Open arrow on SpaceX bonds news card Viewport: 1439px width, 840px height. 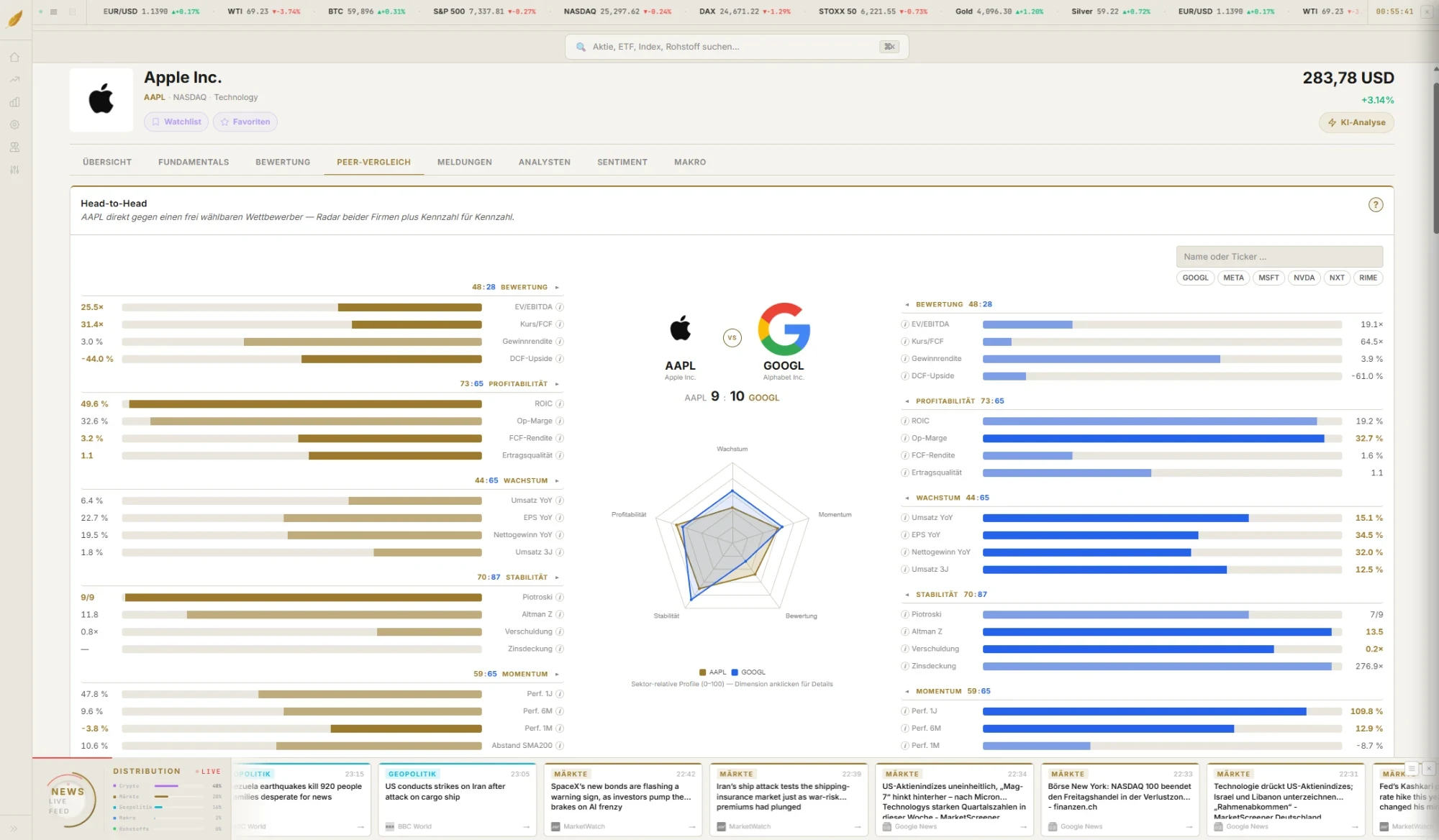point(691,827)
